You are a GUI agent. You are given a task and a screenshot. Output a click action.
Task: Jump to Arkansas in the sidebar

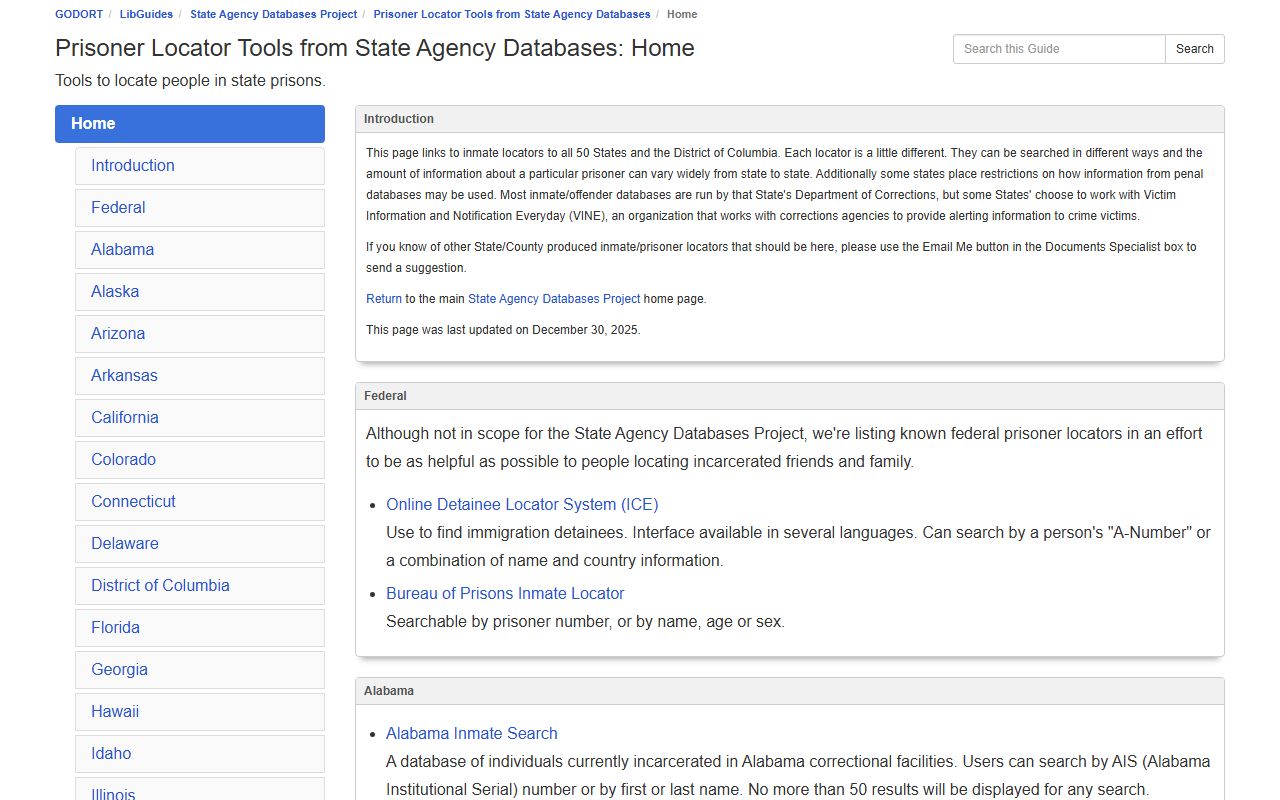(200, 376)
